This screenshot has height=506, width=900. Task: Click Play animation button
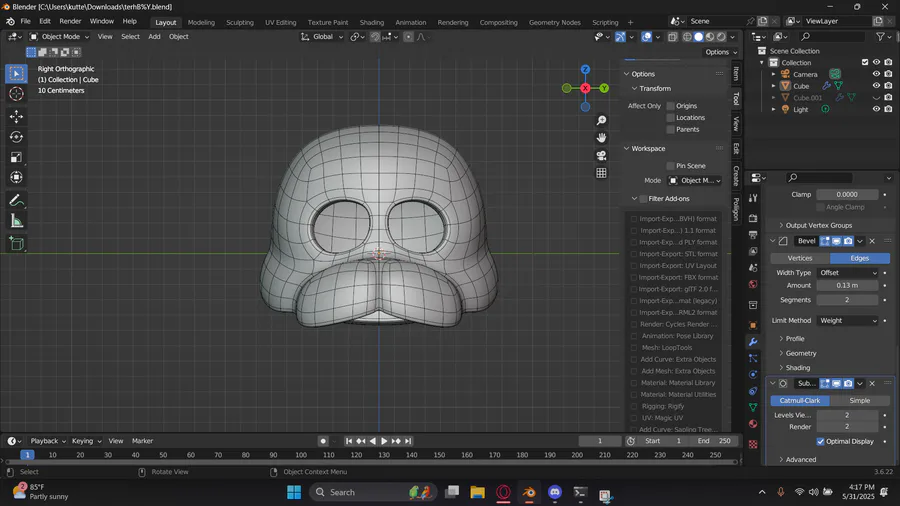click(x=384, y=441)
